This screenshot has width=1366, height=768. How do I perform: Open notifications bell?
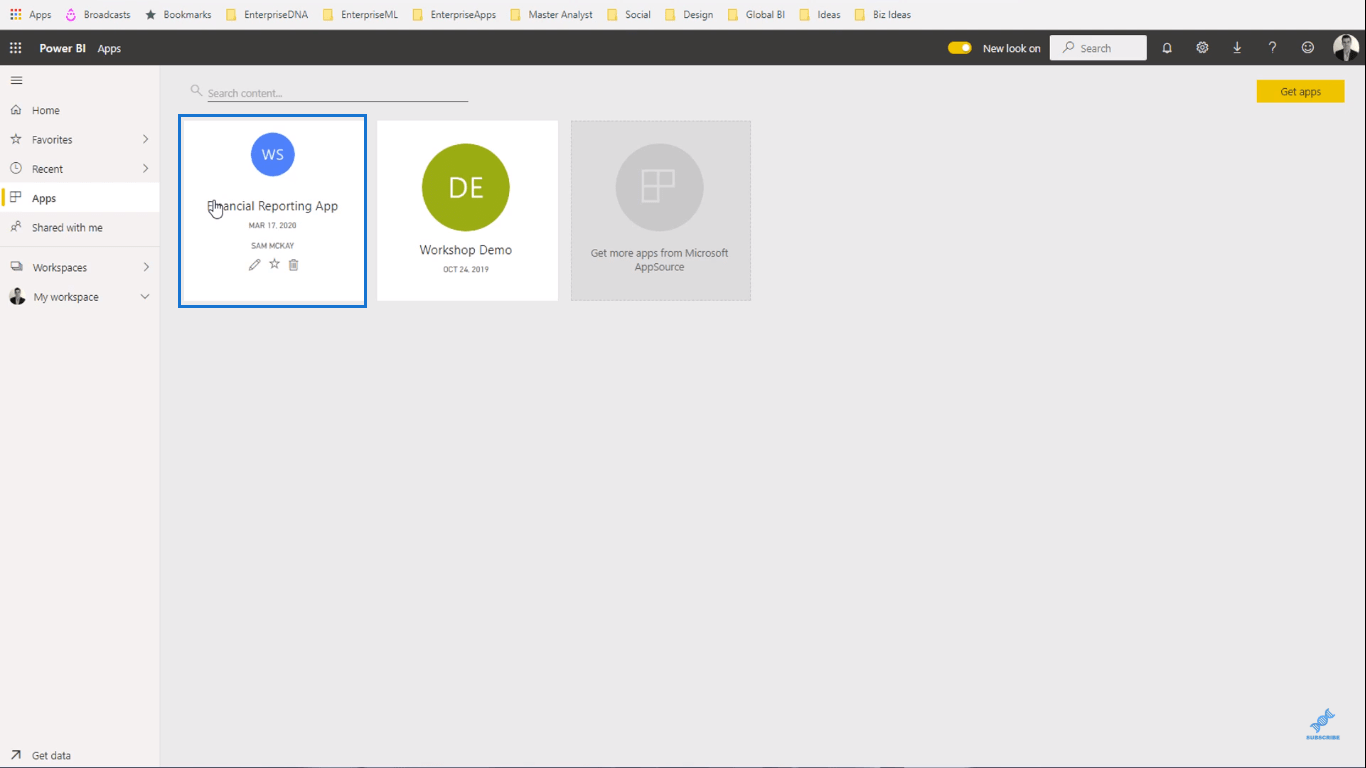(1167, 48)
